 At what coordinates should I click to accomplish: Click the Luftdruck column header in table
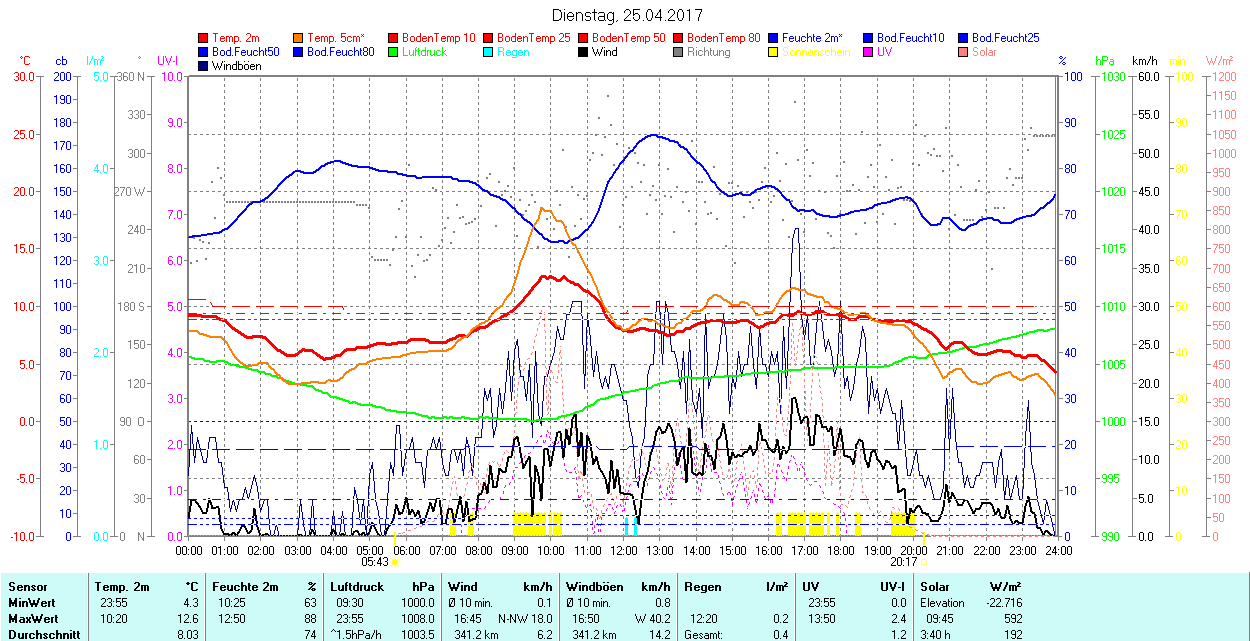(357, 587)
